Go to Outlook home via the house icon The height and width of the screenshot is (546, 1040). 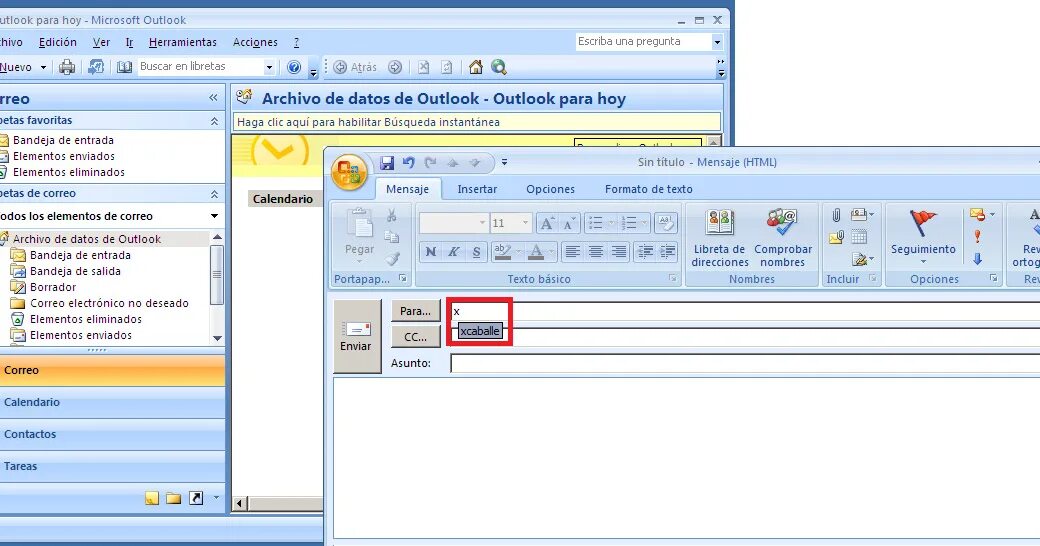pos(476,67)
